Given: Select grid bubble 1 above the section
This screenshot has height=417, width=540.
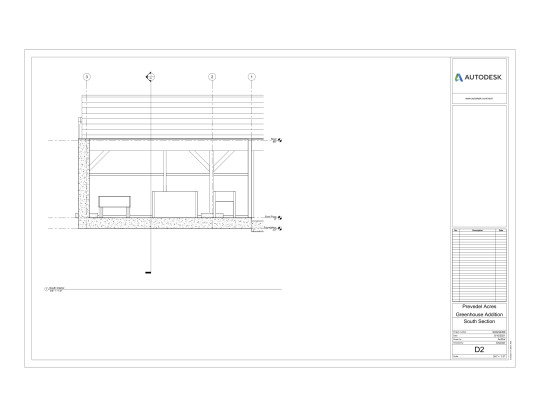Looking at the screenshot, I should click(x=252, y=77).
